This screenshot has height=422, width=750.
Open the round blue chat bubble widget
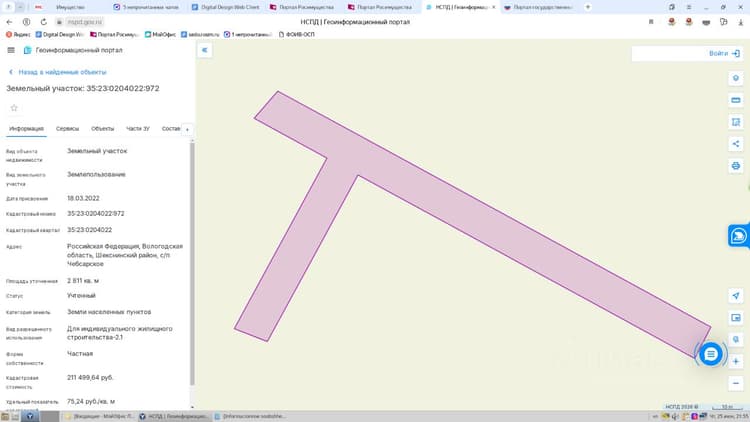point(711,354)
